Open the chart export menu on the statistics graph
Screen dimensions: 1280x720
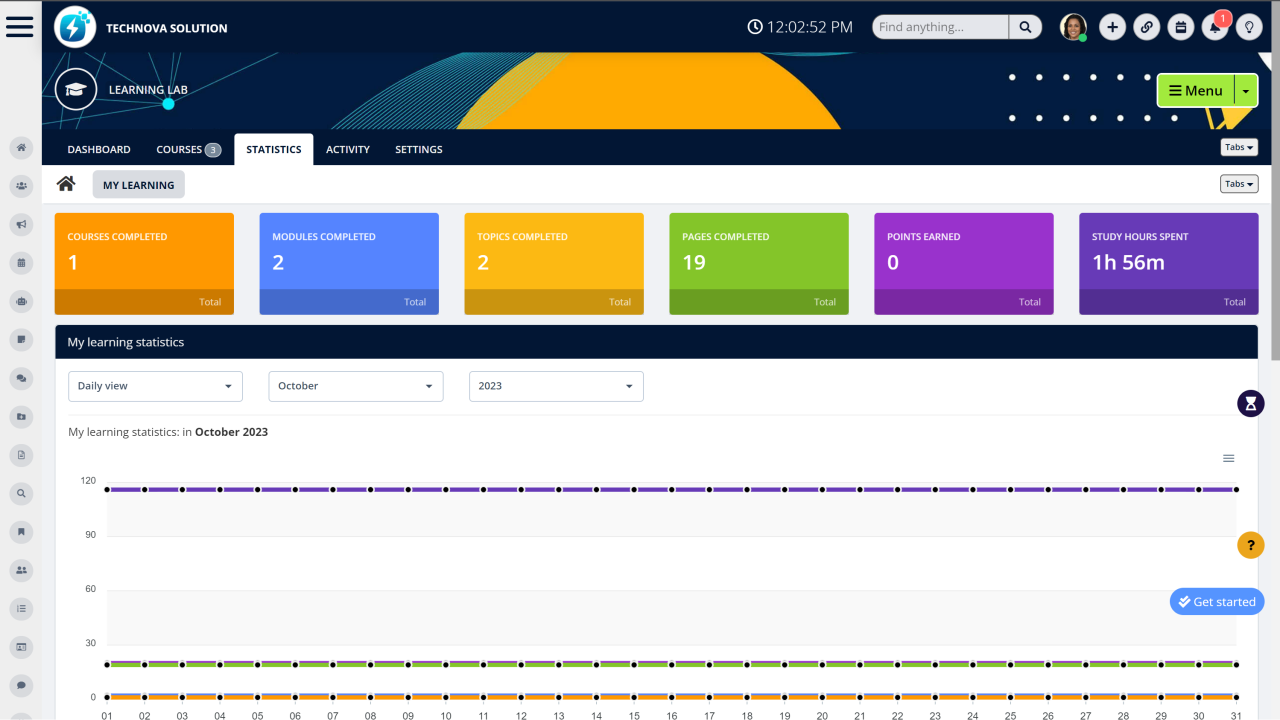tap(1229, 457)
